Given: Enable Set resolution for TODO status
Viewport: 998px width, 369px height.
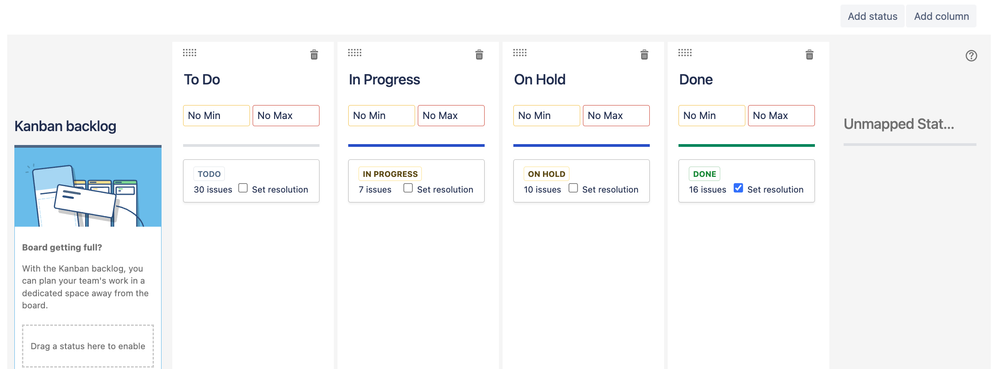Looking at the screenshot, I should click(x=243, y=188).
